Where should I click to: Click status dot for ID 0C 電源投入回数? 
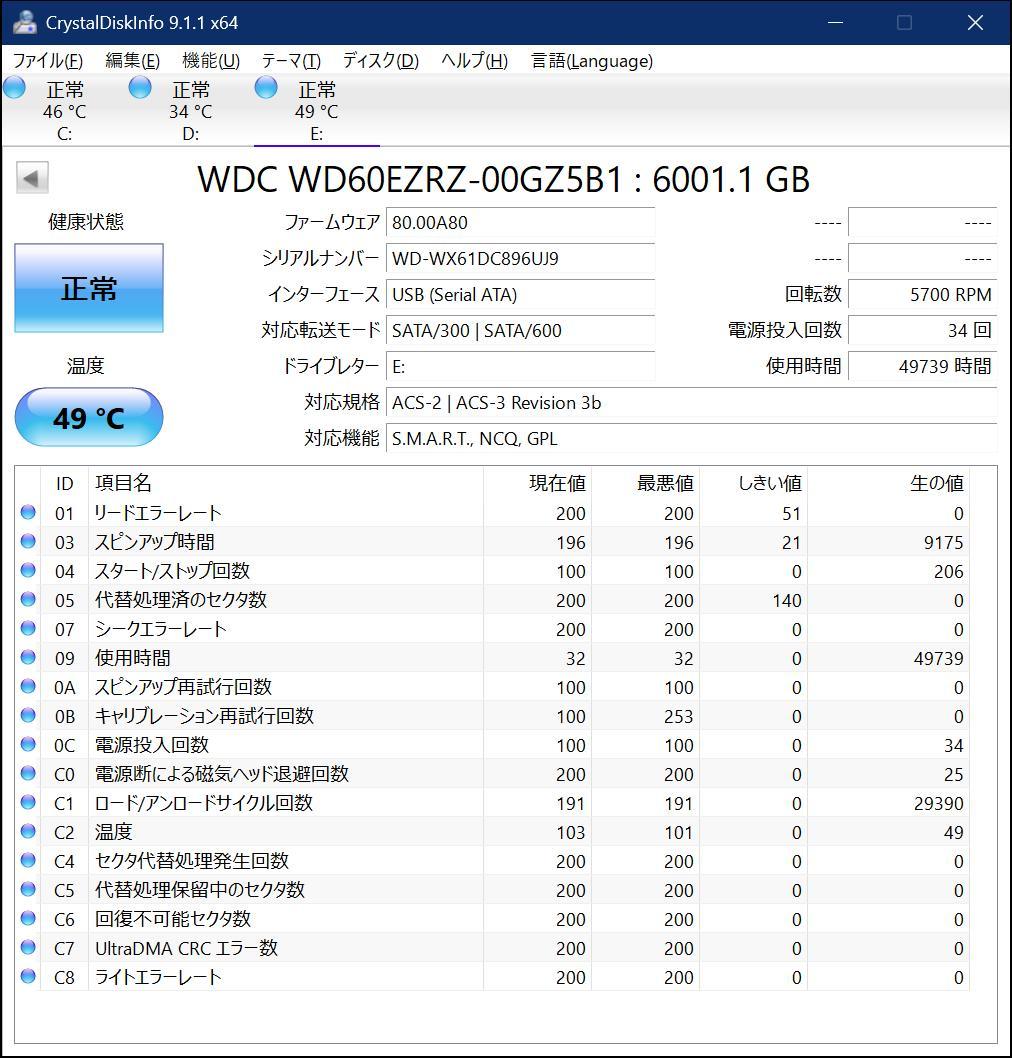28,744
